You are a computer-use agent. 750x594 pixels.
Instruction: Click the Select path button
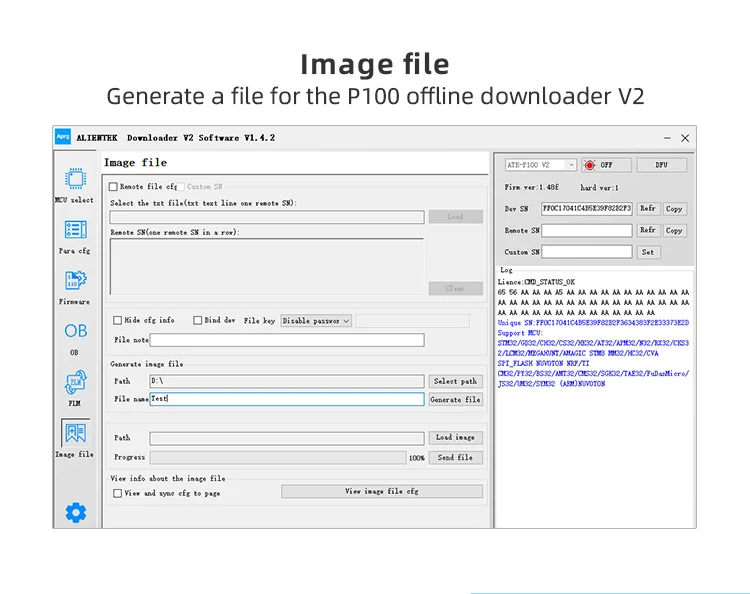pyautogui.click(x=455, y=381)
